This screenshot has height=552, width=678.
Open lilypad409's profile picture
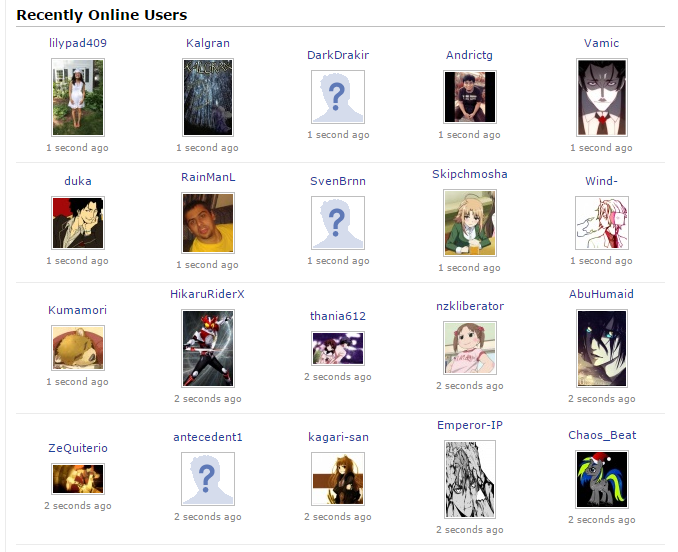[78, 97]
